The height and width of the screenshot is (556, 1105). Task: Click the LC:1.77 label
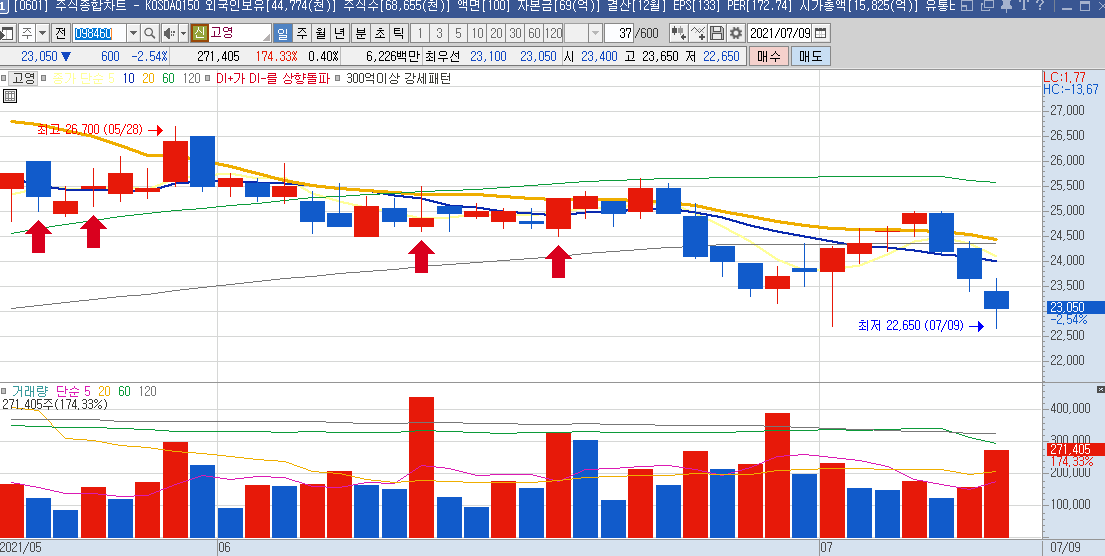click(x=1064, y=77)
